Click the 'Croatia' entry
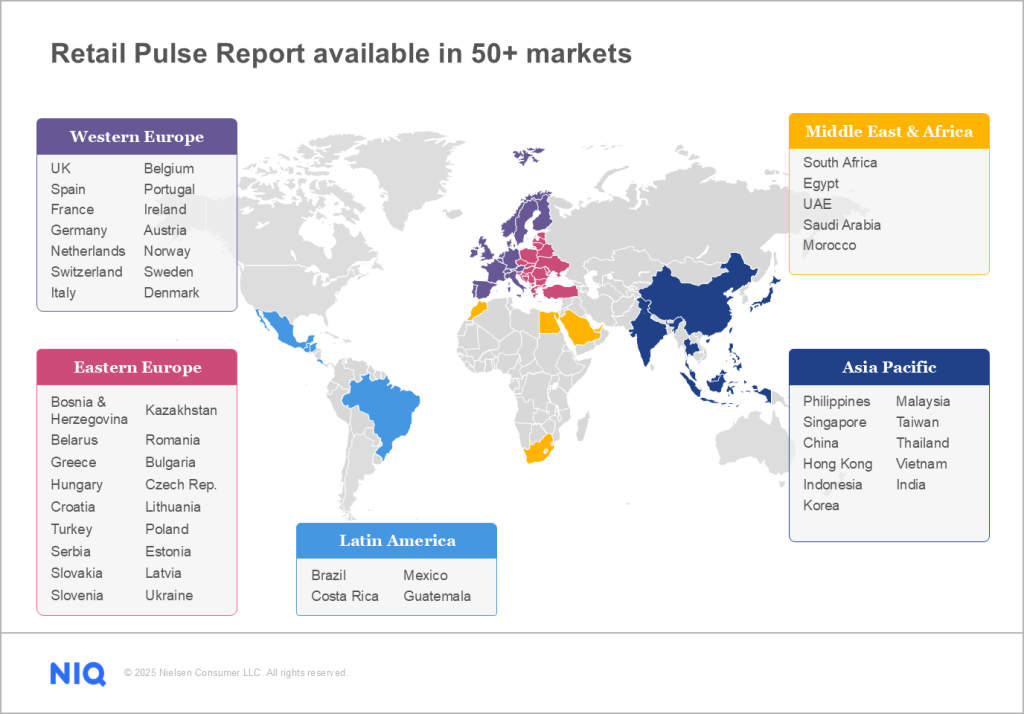The width and height of the screenshot is (1024, 714). [x=73, y=507]
